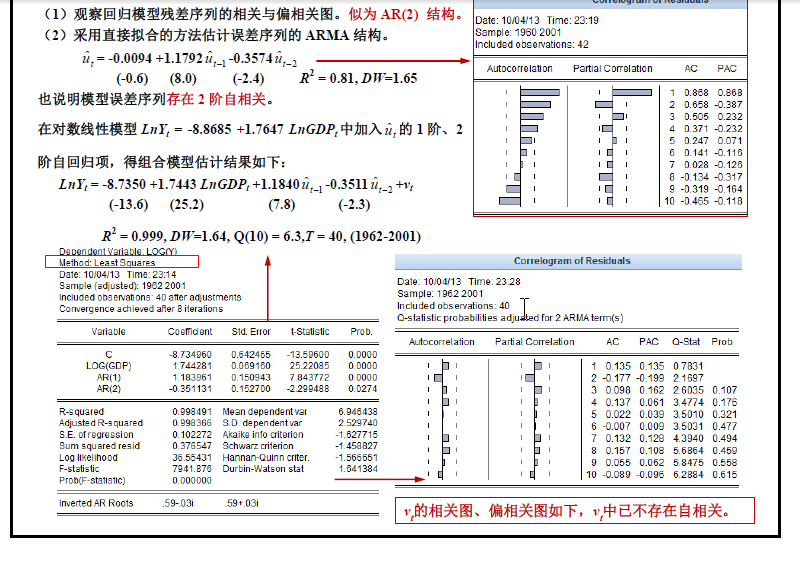
Task: Click the 'Std. Error' column header
Action: (x=251, y=332)
